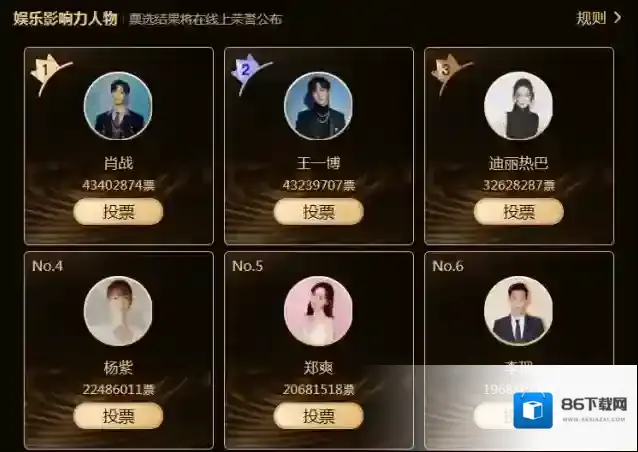Open the 规则 rules link
The height and width of the screenshot is (452, 638).
[591, 18]
